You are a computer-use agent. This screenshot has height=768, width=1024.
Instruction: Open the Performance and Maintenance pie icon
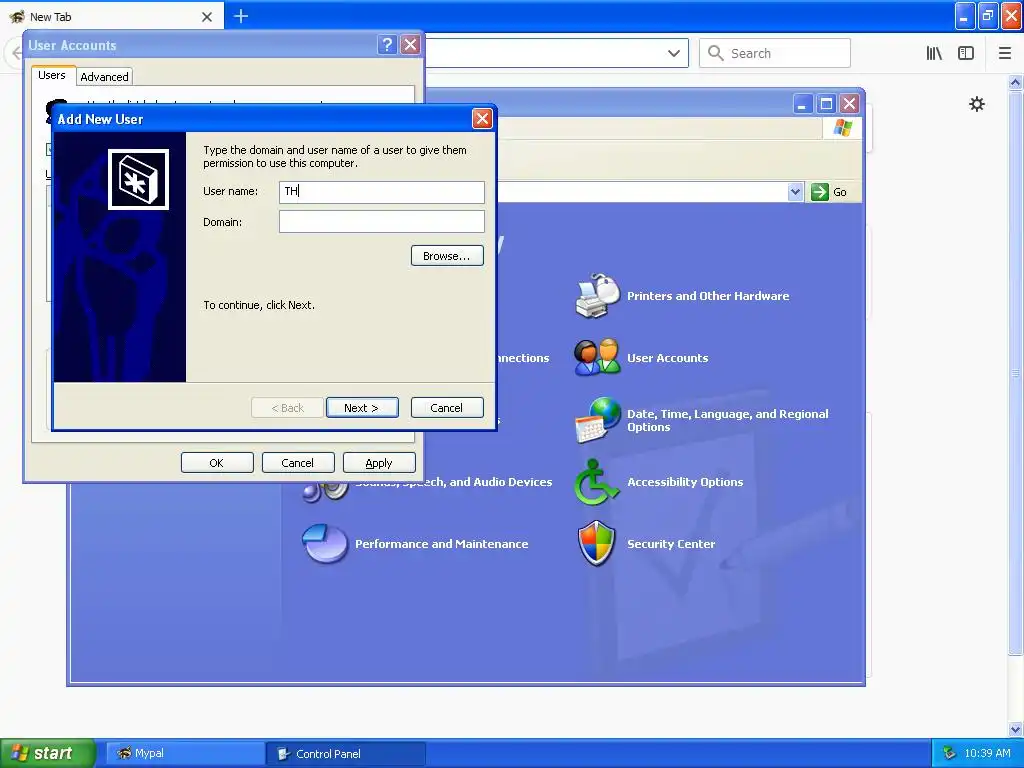[325, 543]
